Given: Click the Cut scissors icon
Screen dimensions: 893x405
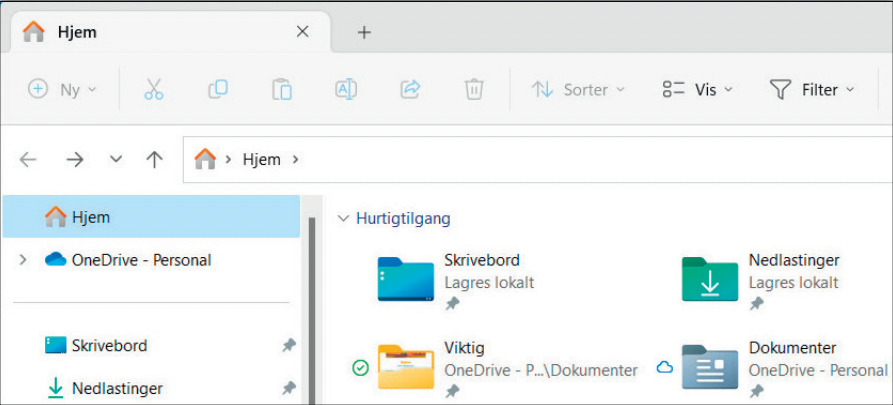Looking at the screenshot, I should pyautogui.click(x=153, y=89).
